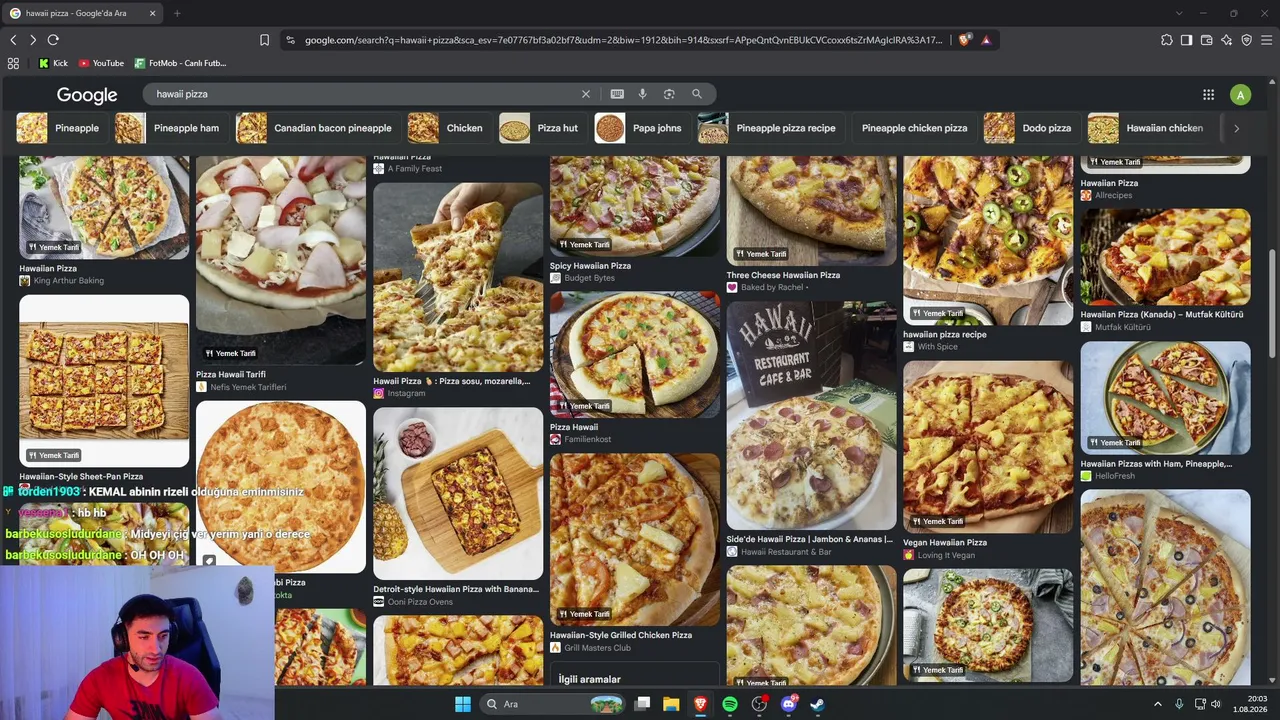The width and height of the screenshot is (1280, 720).
Task: Bookmark this page using the bookmark icon
Action: click(x=264, y=40)
